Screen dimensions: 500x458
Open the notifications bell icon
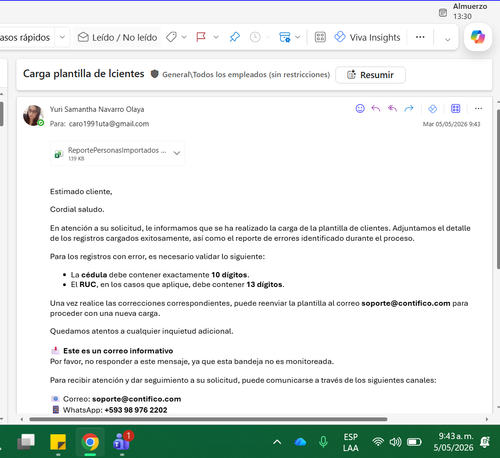485,442
